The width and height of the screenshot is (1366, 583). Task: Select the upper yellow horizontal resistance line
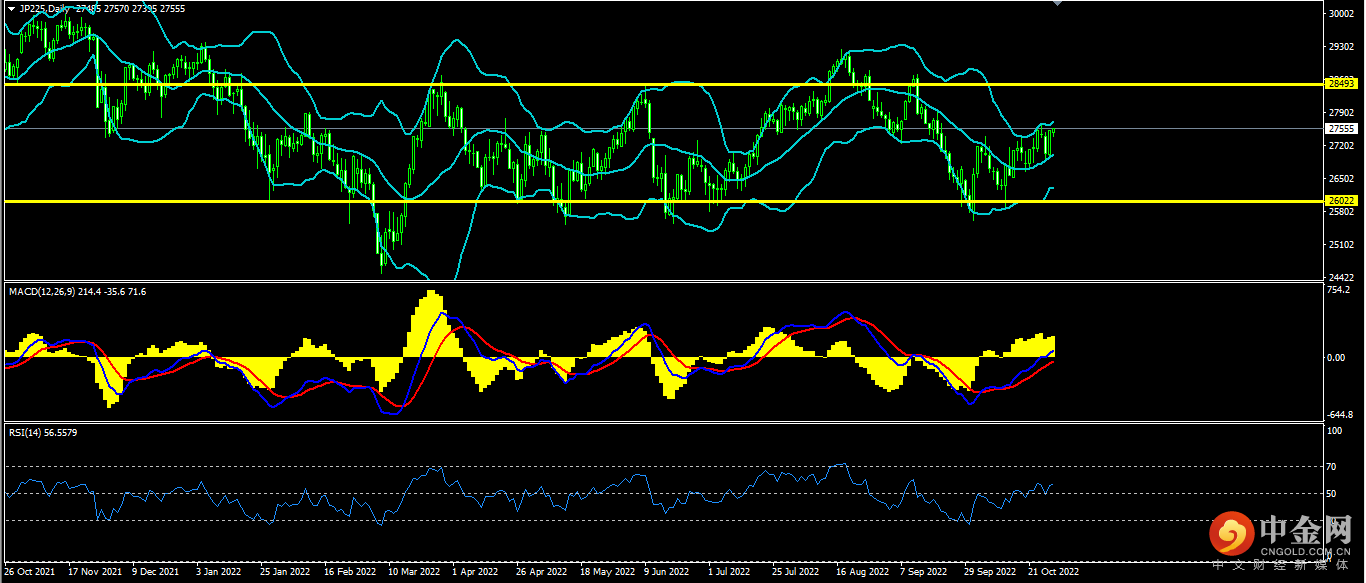[x=662, y=85]
